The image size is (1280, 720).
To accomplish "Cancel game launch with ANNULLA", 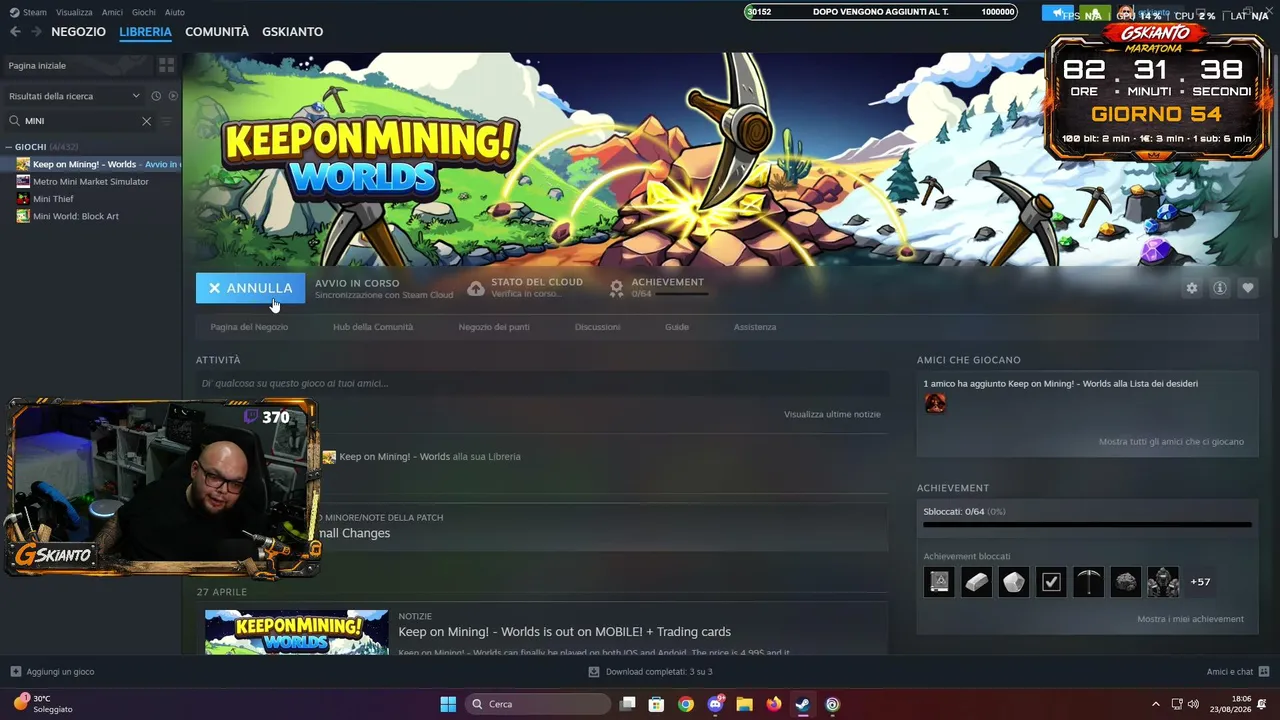I will [x=250, y=288].
